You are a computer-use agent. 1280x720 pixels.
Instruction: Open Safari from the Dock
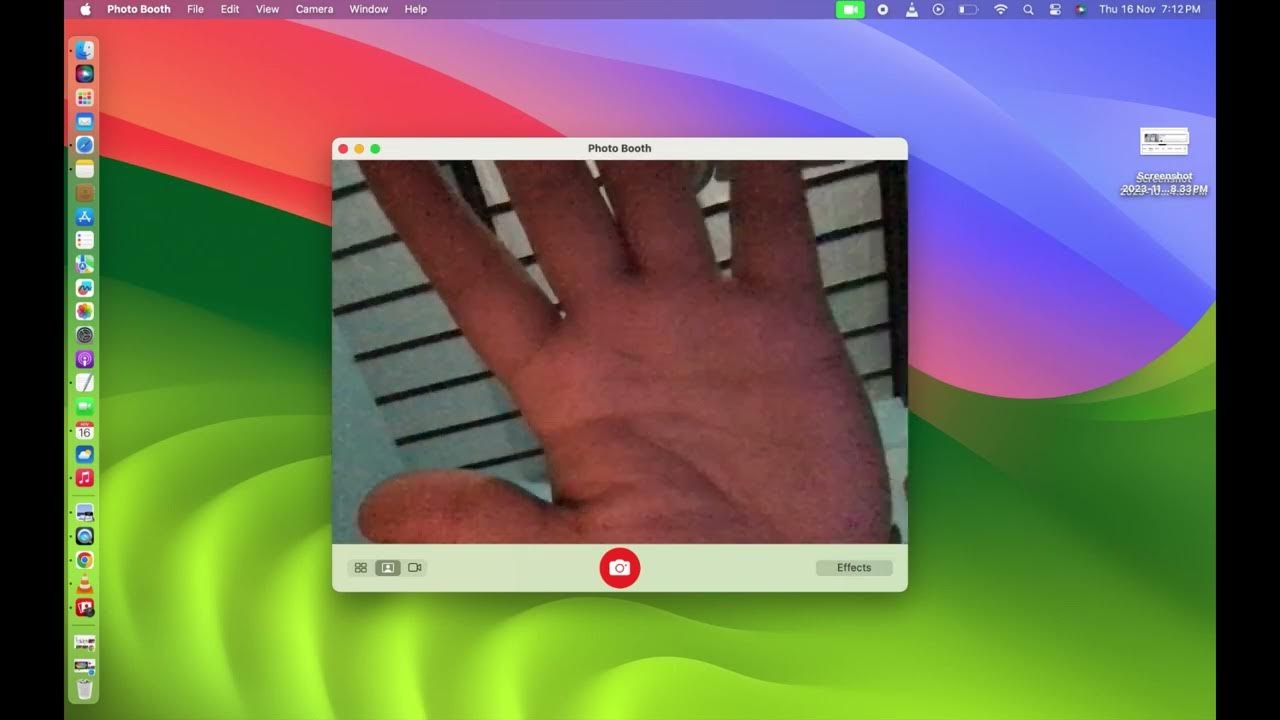[85, 145]
